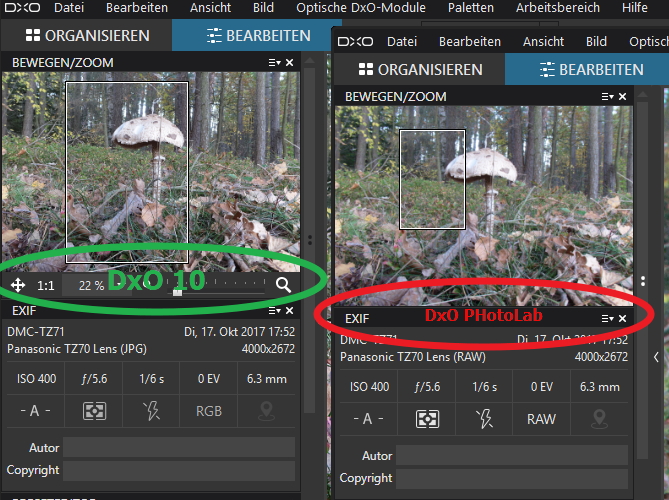Screen dimensions: 669x500
Task: Open Arbeitsbereich menu
Action: [558, 8]
